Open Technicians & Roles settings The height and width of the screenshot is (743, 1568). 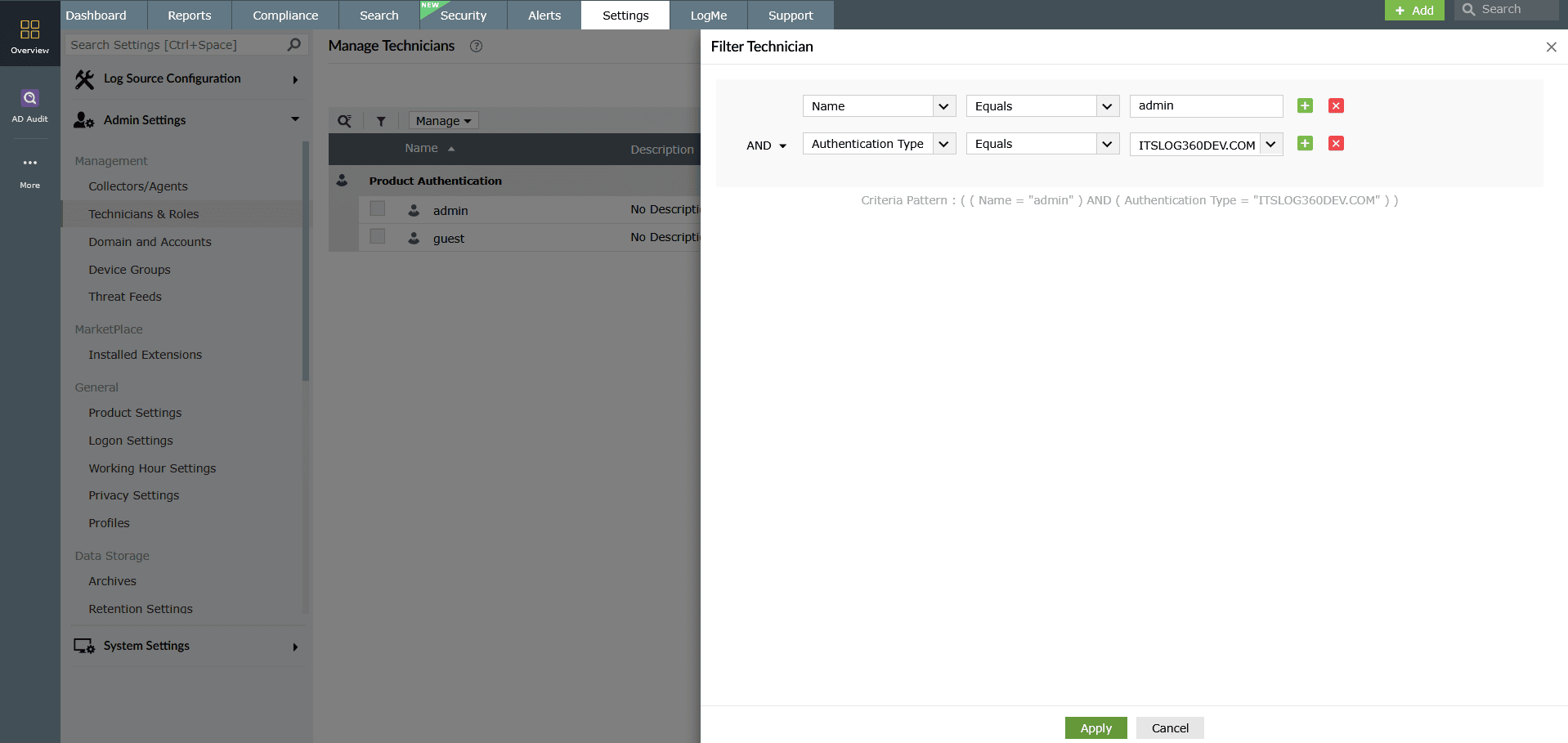pos(144,214)
